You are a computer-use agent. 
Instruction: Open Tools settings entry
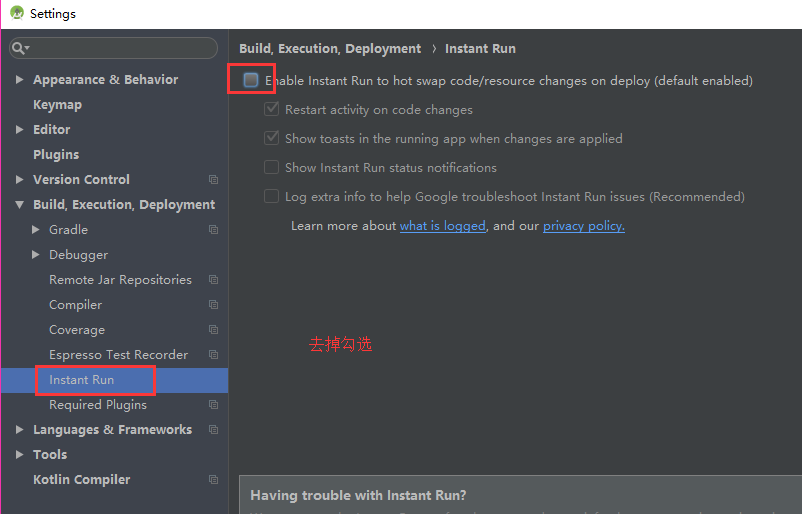pyautogui.click(x=50, y=455)
